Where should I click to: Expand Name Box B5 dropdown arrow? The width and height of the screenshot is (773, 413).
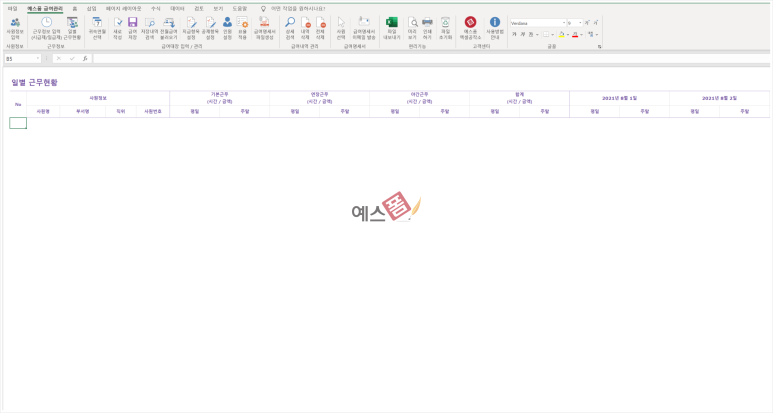tap(37, 59)
